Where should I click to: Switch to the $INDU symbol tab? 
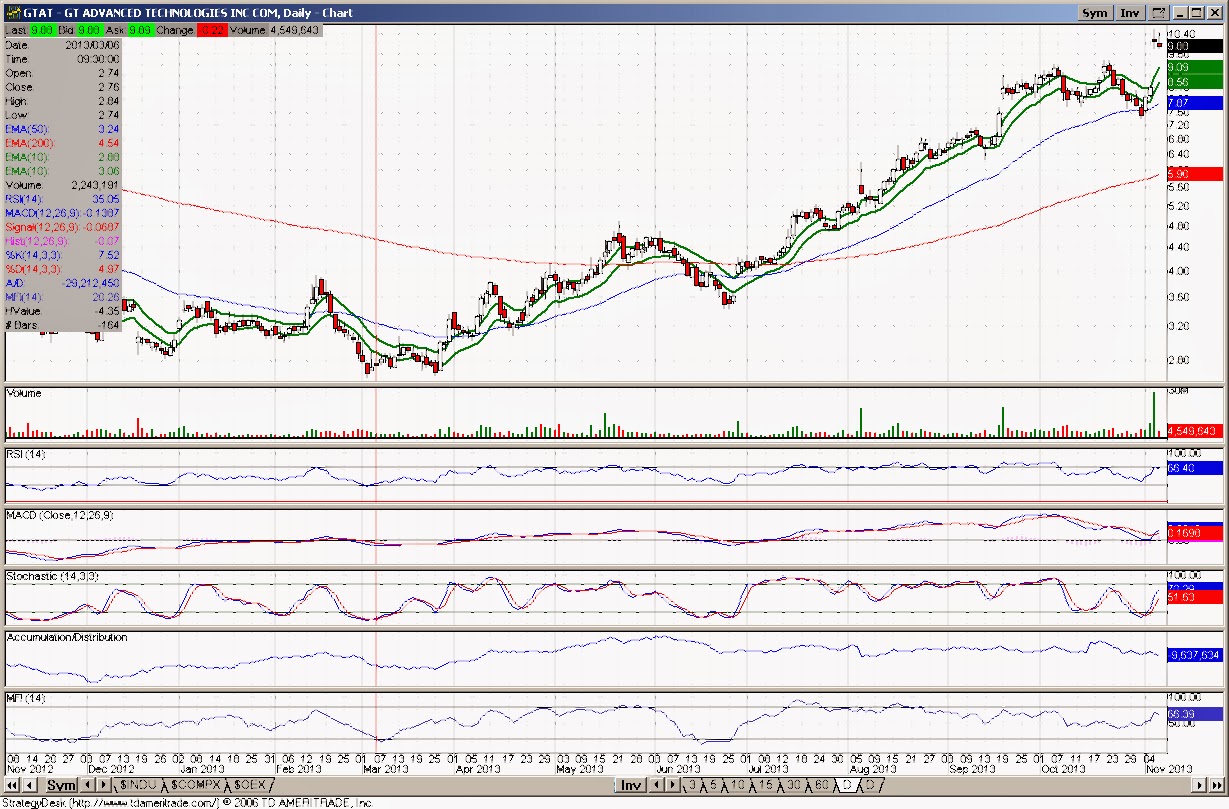click(138, 785)
